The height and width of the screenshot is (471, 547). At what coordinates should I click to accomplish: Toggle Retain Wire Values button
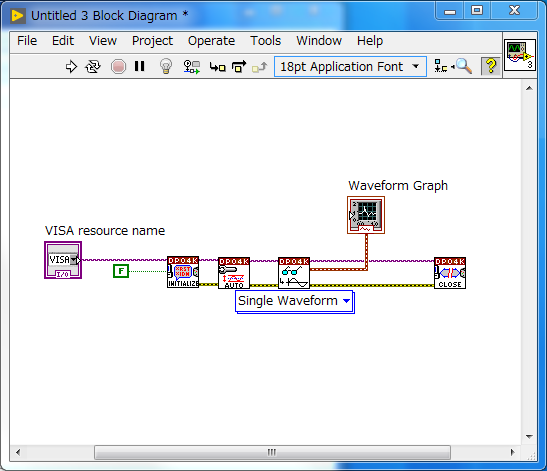tap(192, 67)
